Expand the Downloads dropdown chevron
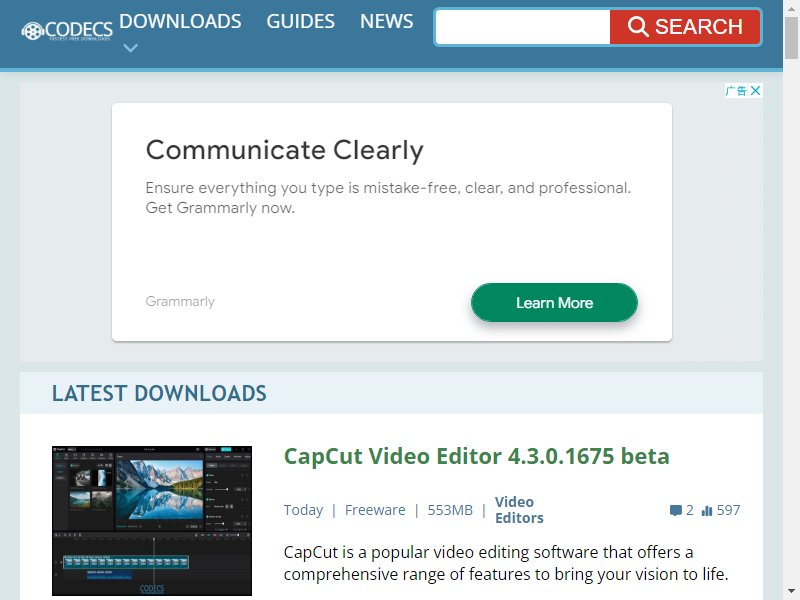This screenshot has width=800, height=600. (x=131, y=48)
